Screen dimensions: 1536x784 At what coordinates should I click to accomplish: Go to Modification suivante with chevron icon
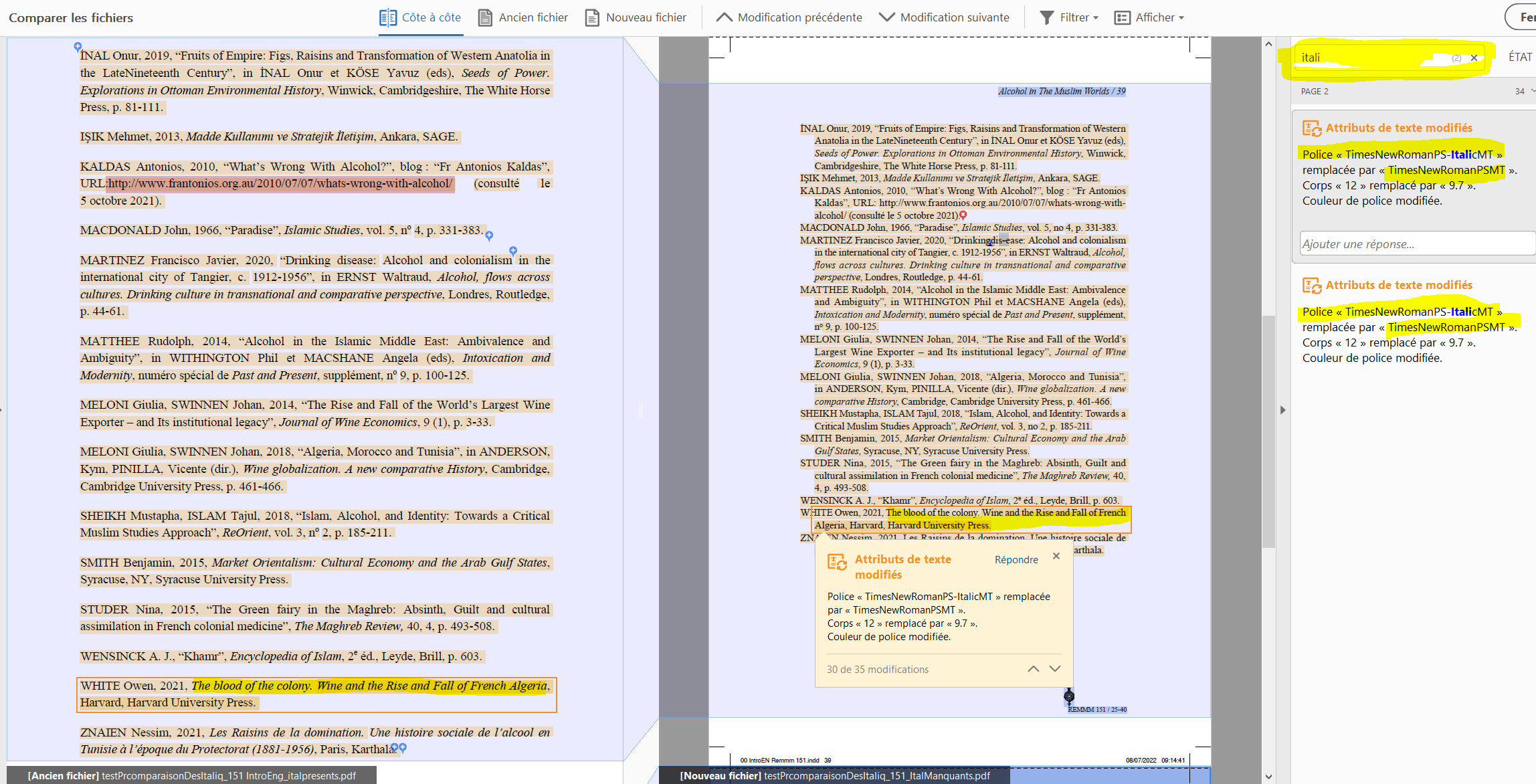[x=886, y=17]
